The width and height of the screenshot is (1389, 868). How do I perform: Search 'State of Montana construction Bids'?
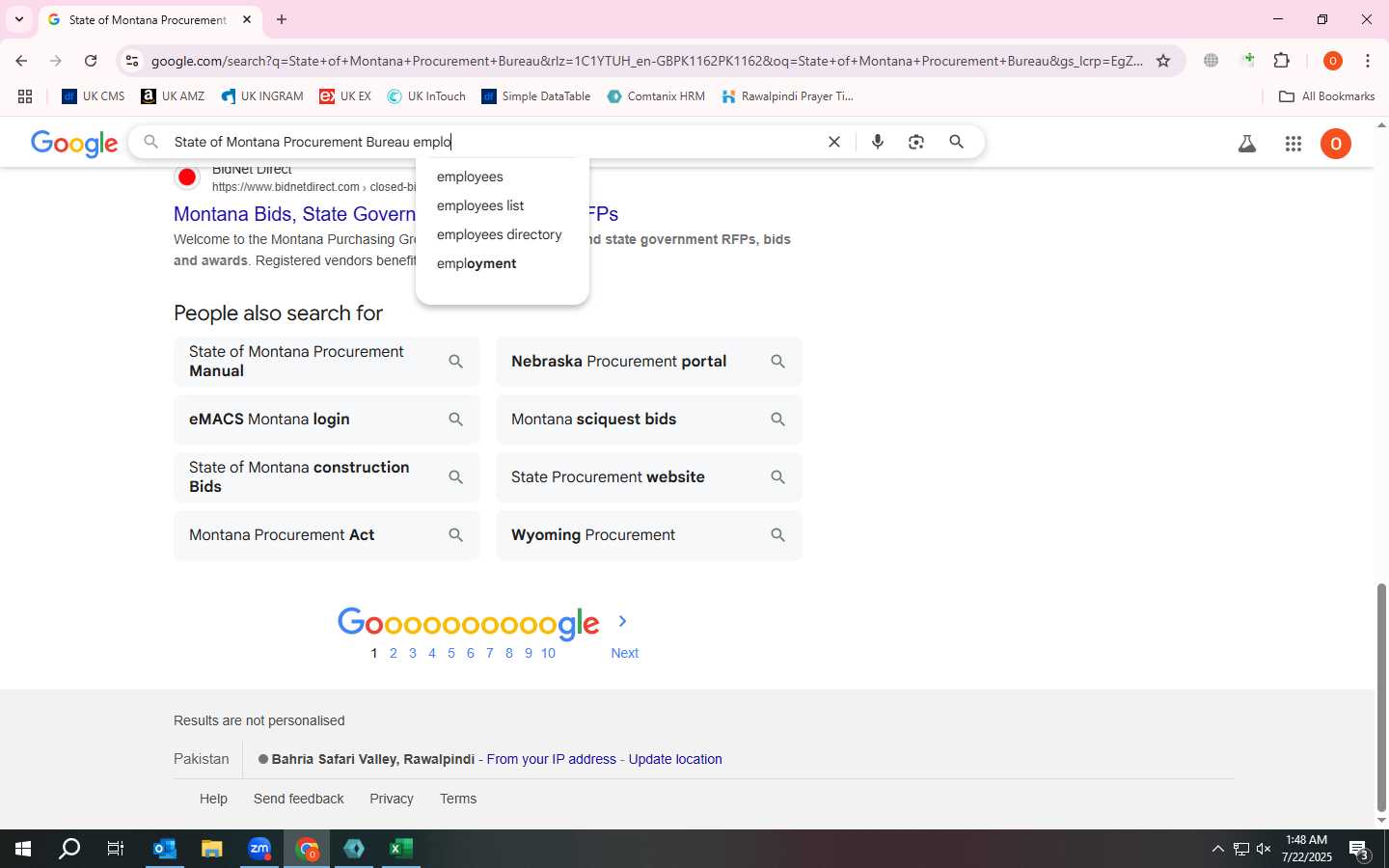[327, 477]
